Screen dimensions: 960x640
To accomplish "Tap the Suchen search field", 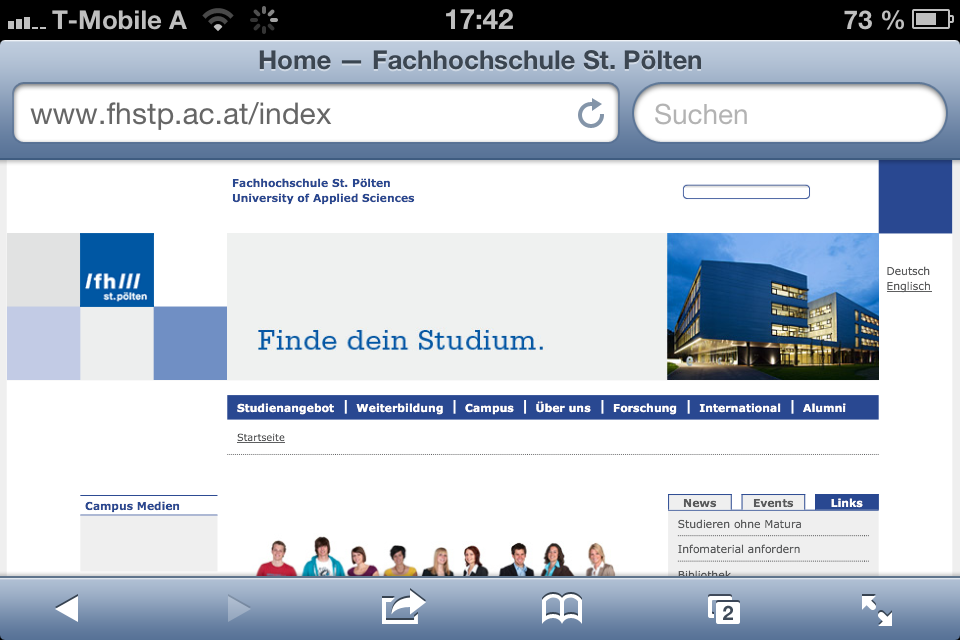I will pos(790,113).
